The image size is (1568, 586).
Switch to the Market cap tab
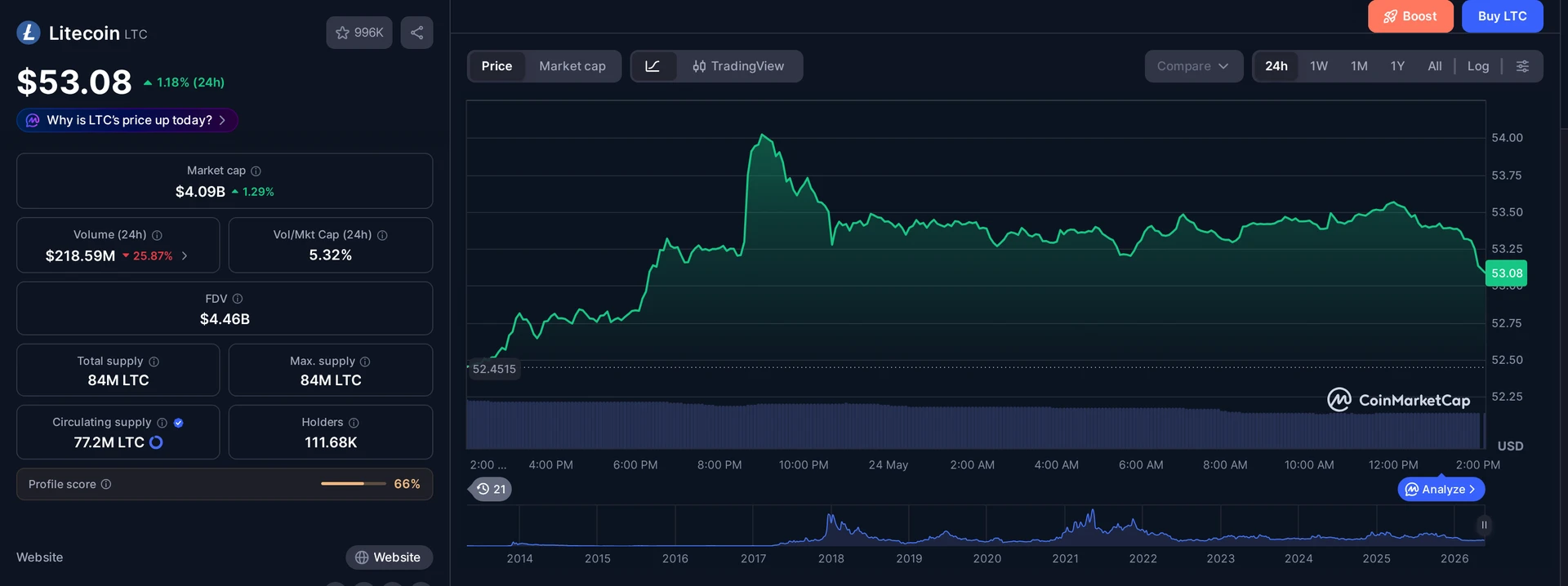pyautogui.click(x=572, y=66)
